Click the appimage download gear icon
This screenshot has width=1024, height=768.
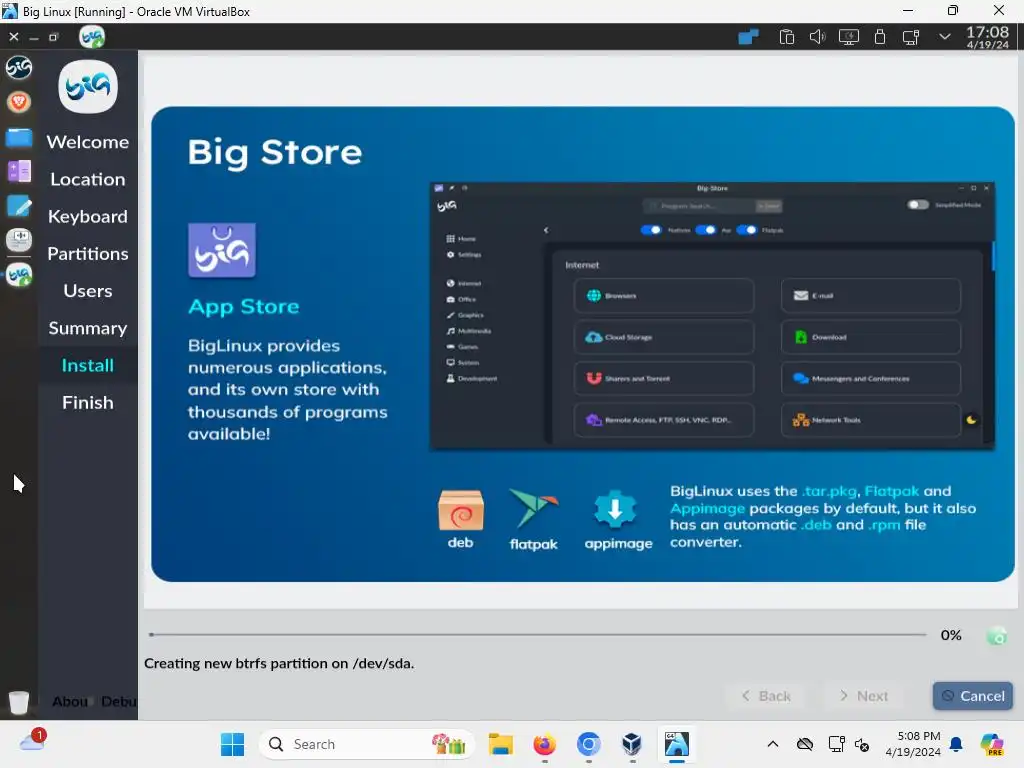coord(615,509)
